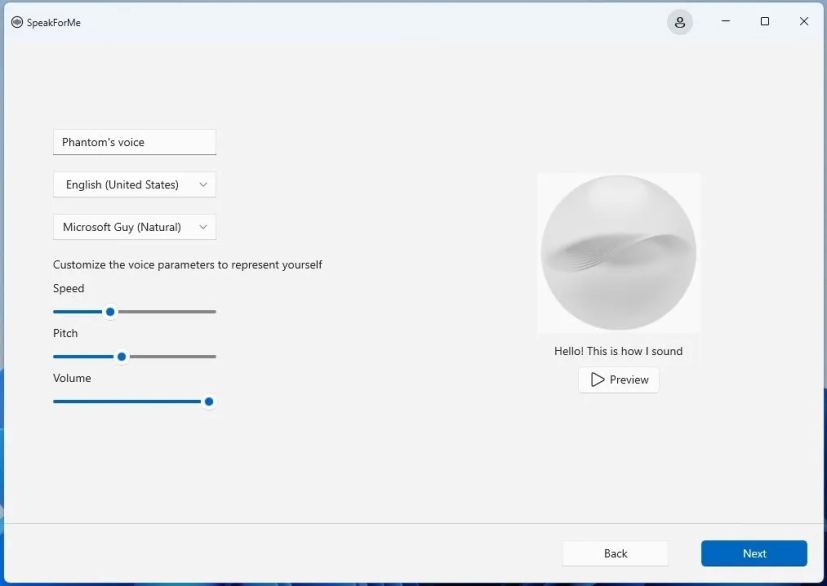The image size is (827, 586).
Task: Close the SpeakForMe window
Action: [804, 21]
